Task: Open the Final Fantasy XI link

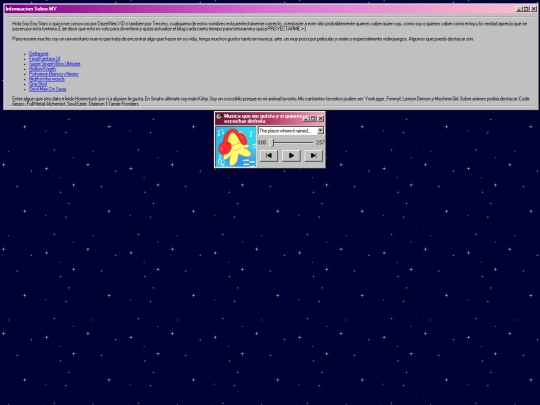Action: click(x=44, y=59)
